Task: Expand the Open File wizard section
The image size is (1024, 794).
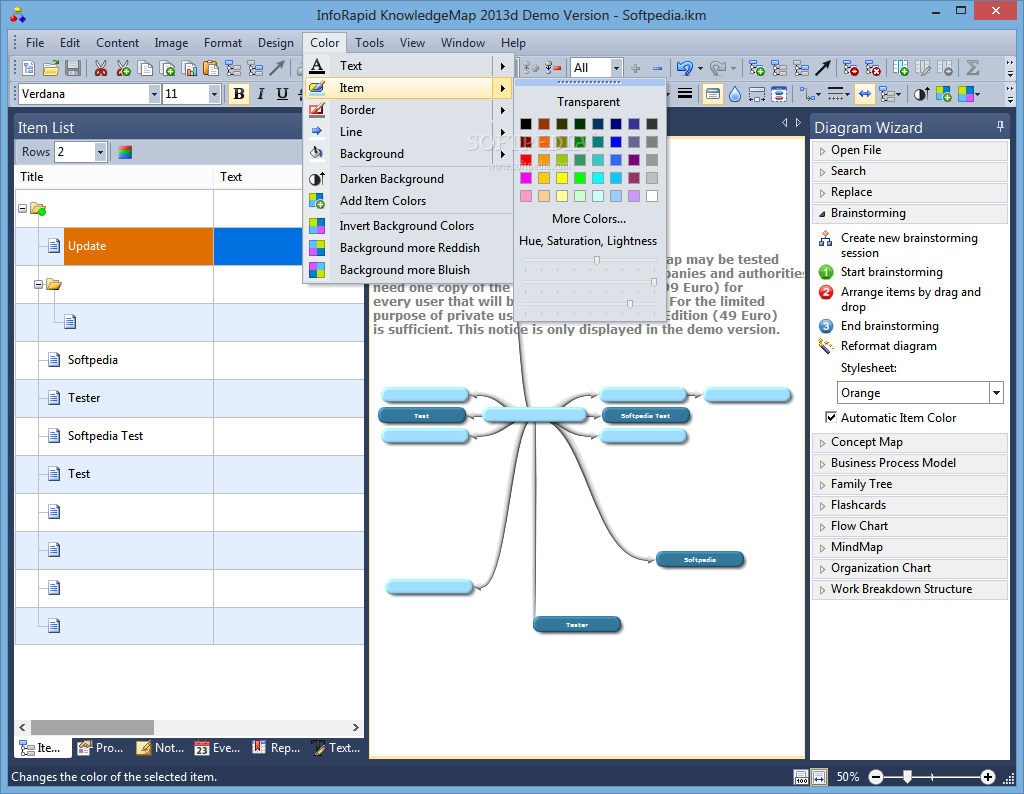Action: click(x=909, y=150)
